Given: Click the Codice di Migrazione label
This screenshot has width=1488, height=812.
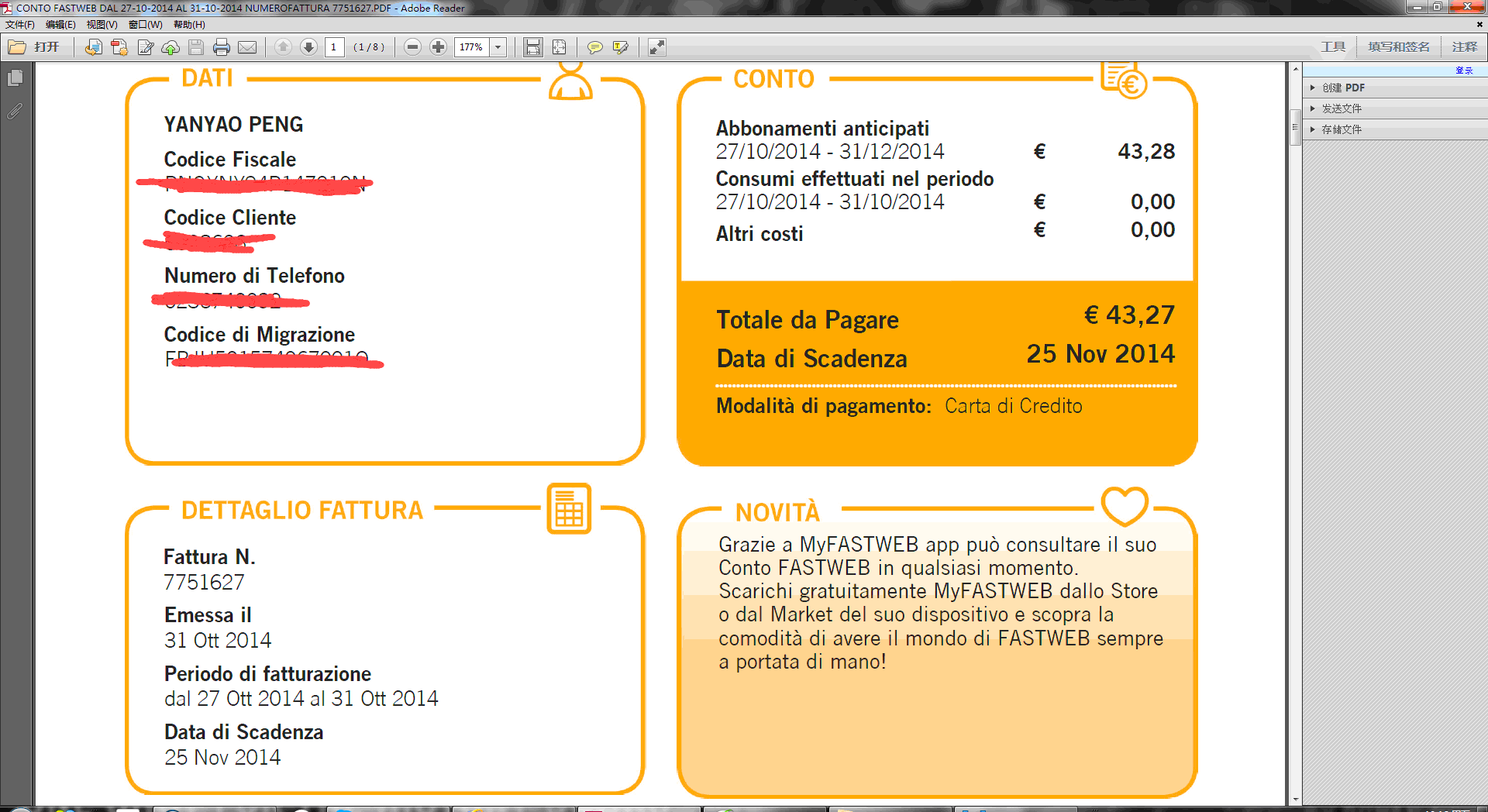Looking at the screenshot, I should [259, 335].
